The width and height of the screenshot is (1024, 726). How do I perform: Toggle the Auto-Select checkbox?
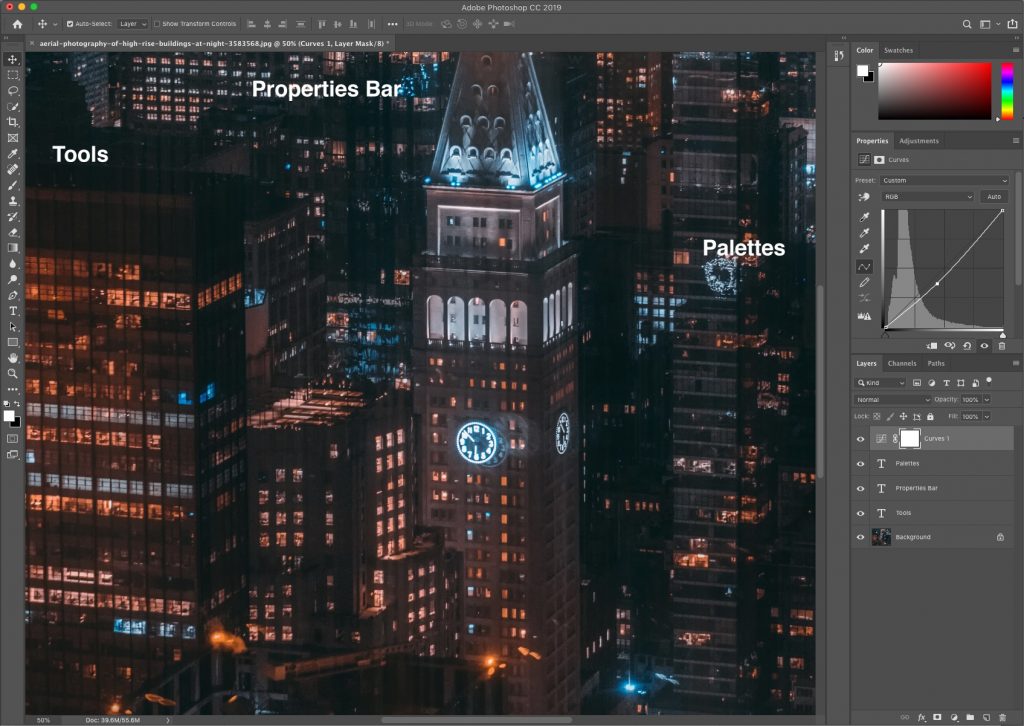coord(70,24)
